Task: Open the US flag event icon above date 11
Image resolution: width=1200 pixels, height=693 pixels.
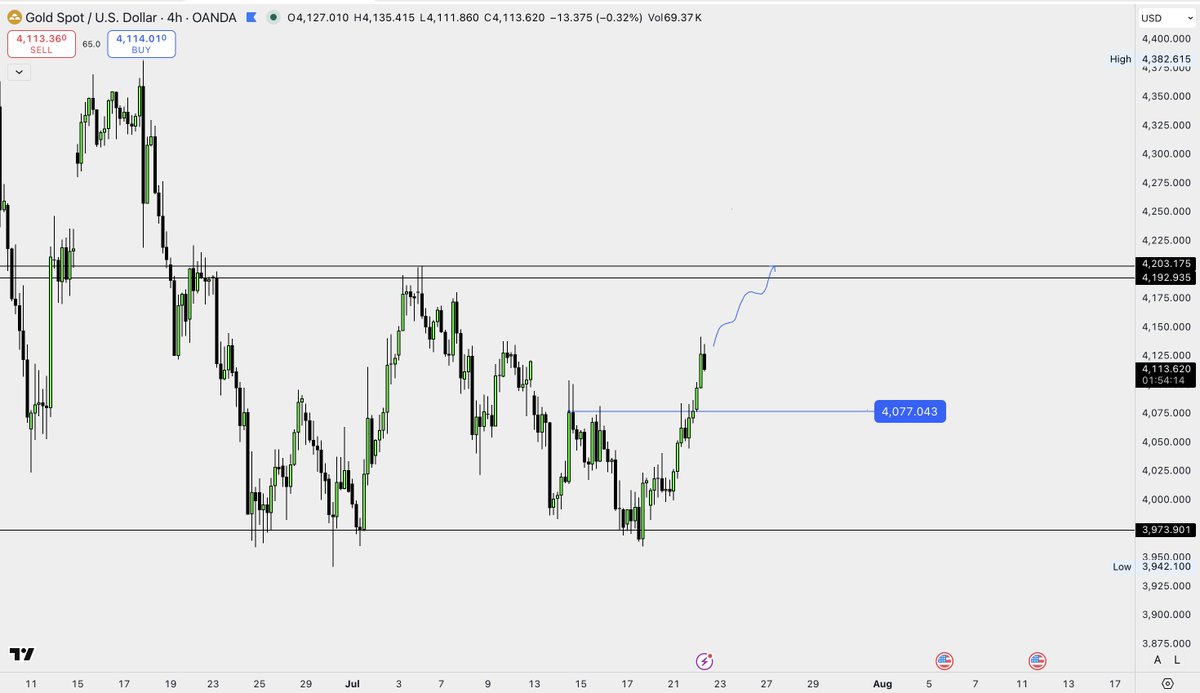Action: (1037, 660)
